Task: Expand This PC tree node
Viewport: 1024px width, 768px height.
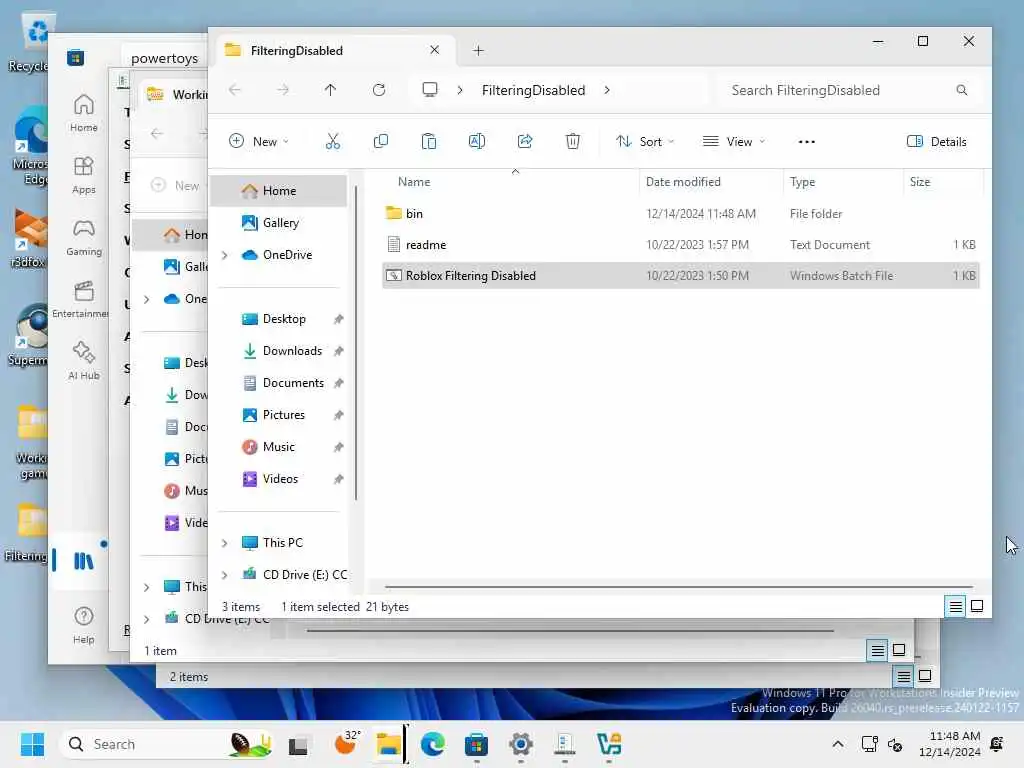Action: click(x=225, y=543)
